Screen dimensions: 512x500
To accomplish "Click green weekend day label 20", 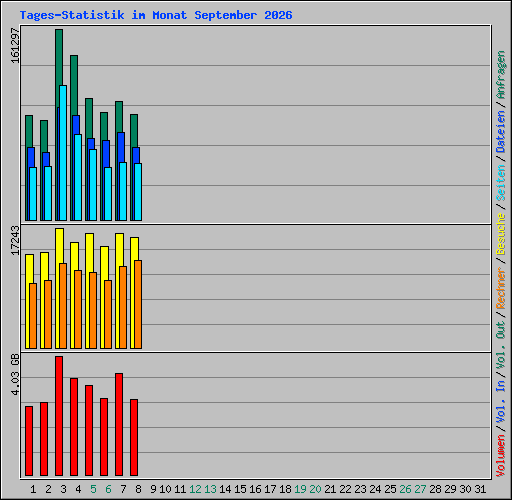I will [x=315, y=489].
